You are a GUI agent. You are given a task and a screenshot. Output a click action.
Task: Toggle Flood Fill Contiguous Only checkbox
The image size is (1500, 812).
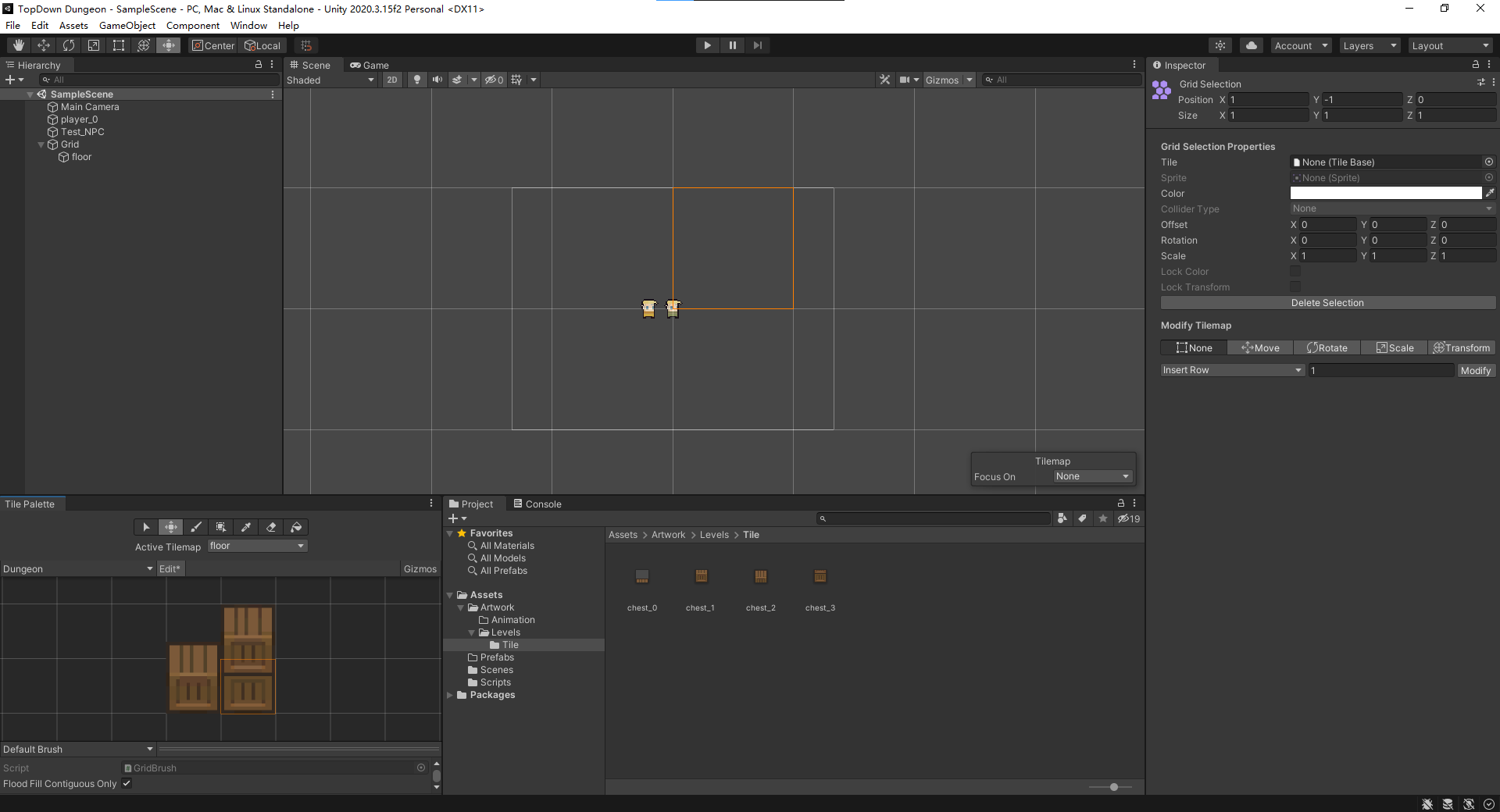127,783
